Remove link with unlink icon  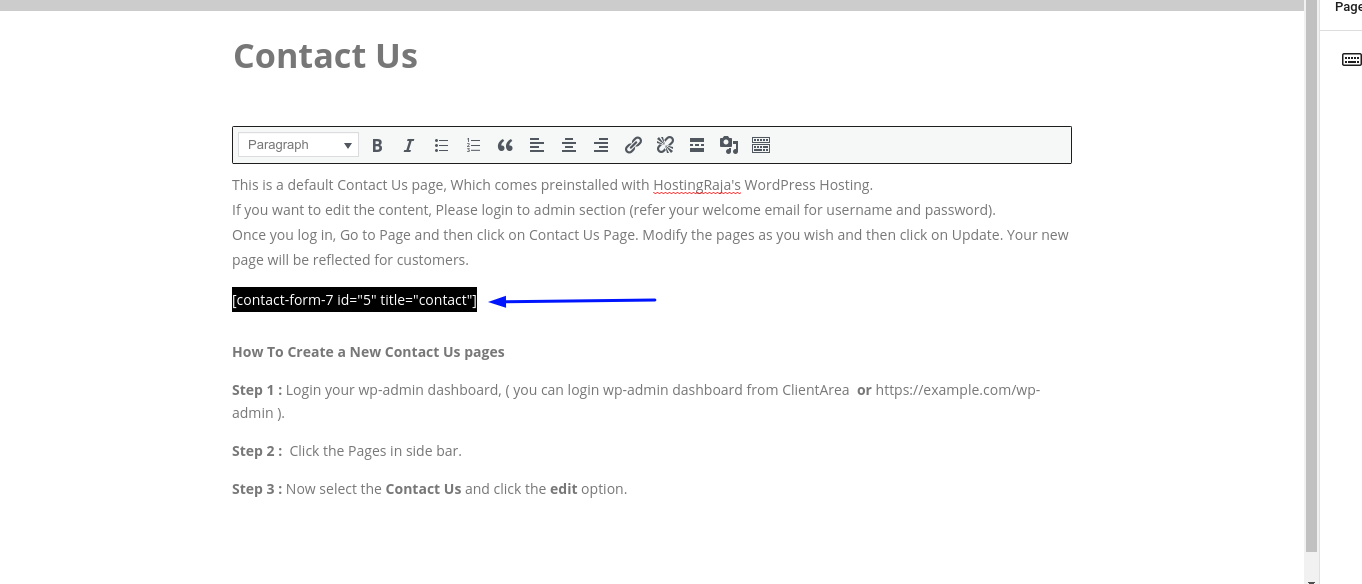(665, 146)
